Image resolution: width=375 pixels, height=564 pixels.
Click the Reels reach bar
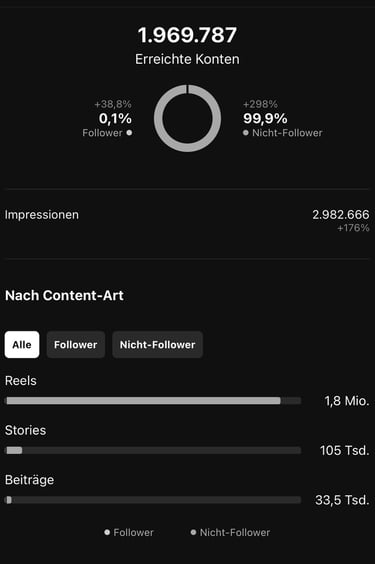(x=153, y=401)
